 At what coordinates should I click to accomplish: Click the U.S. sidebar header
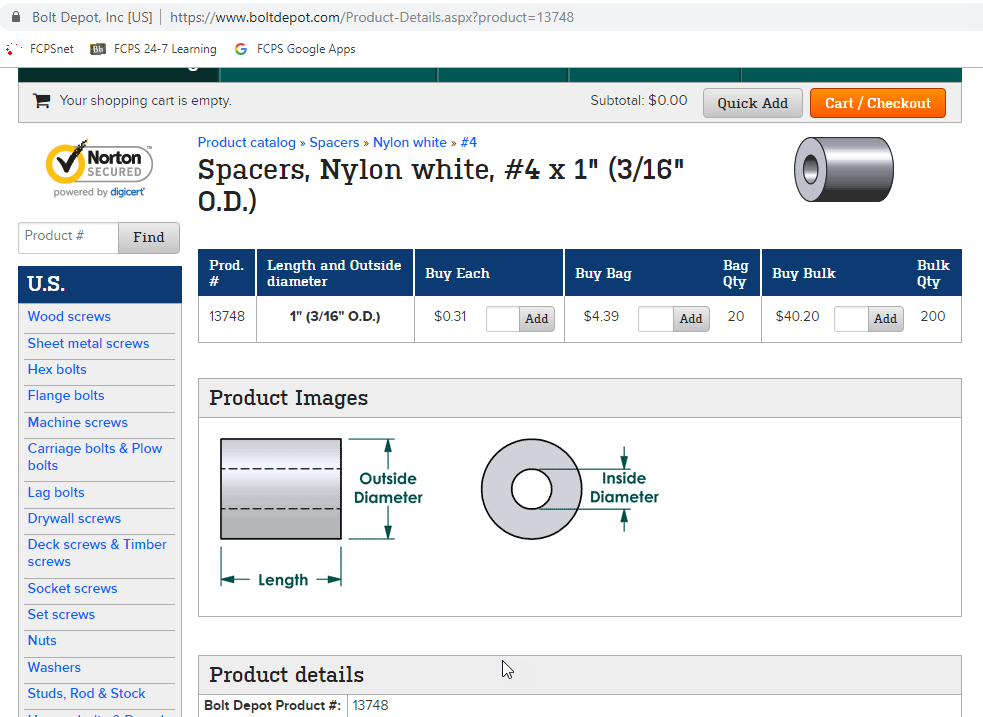[x=100, y=285]
